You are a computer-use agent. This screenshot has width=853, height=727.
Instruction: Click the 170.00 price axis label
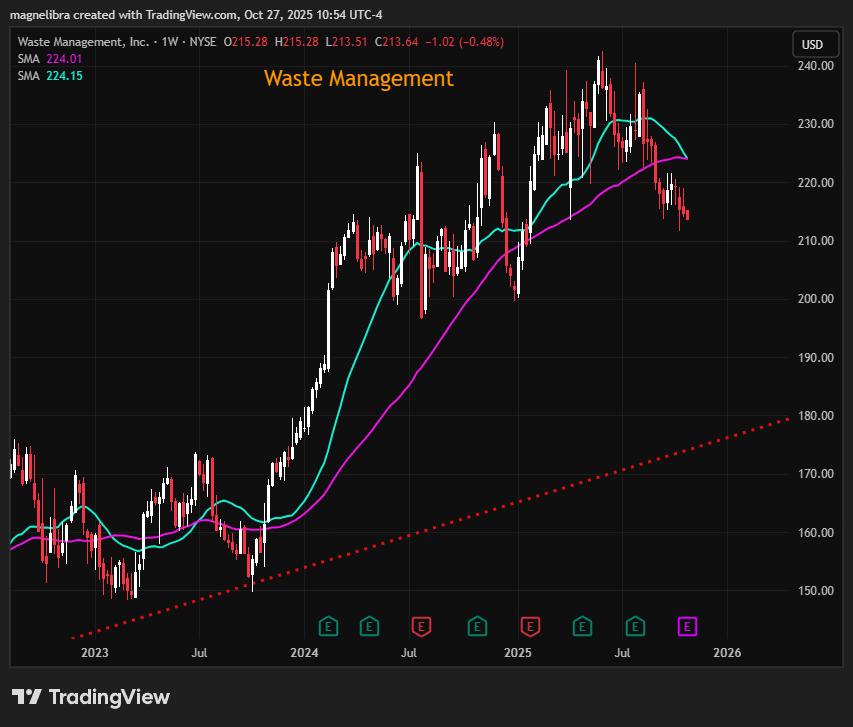[x=815, y=474]
